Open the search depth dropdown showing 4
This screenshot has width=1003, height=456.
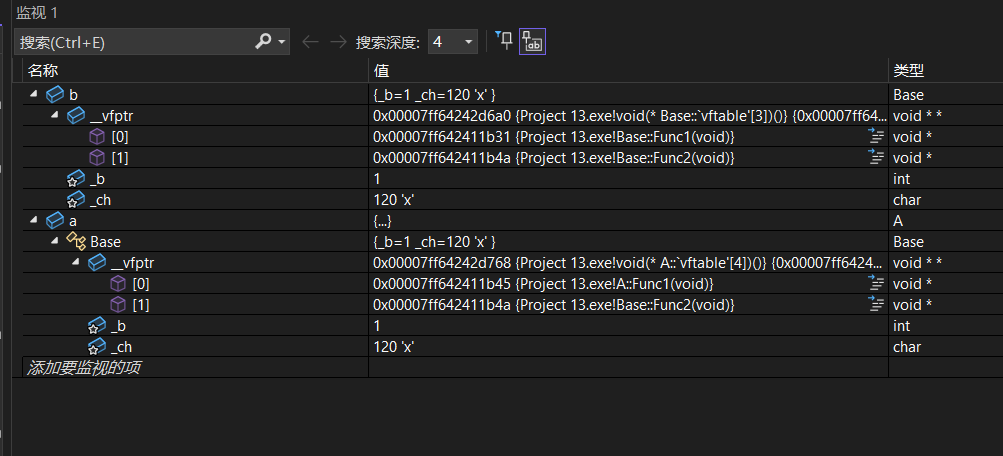pyautogui.click(x=453, y=42)
